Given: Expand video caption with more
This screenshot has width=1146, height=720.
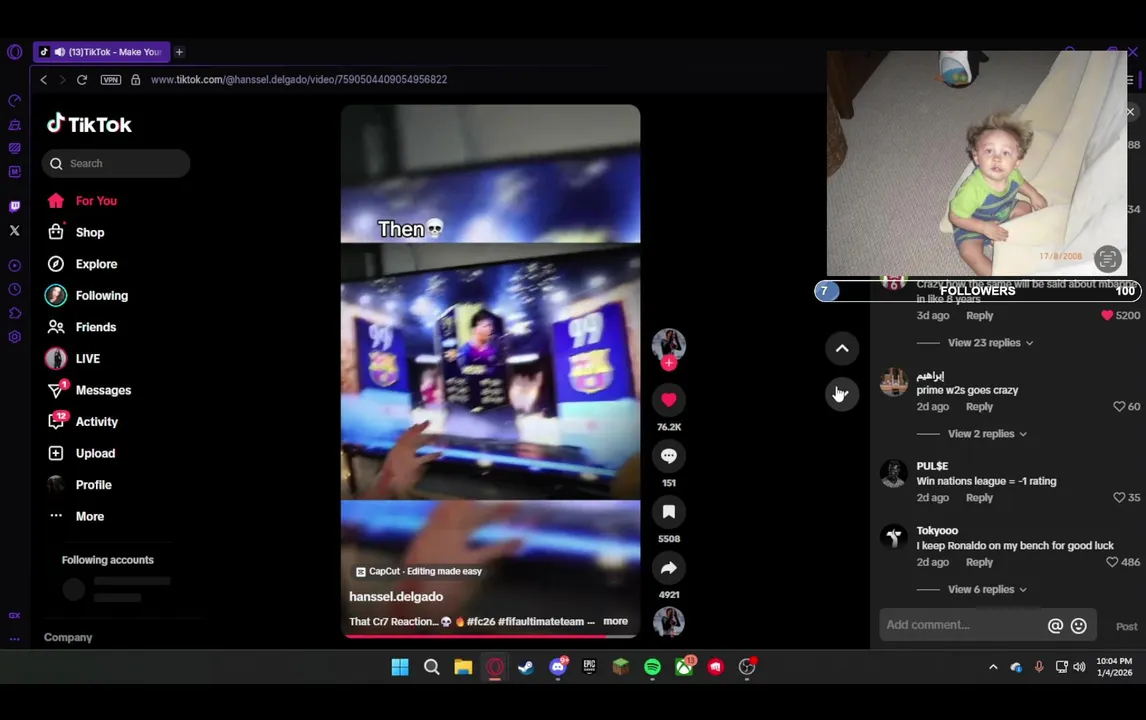Looking at the screenshot, I should (x=615, y=621).
